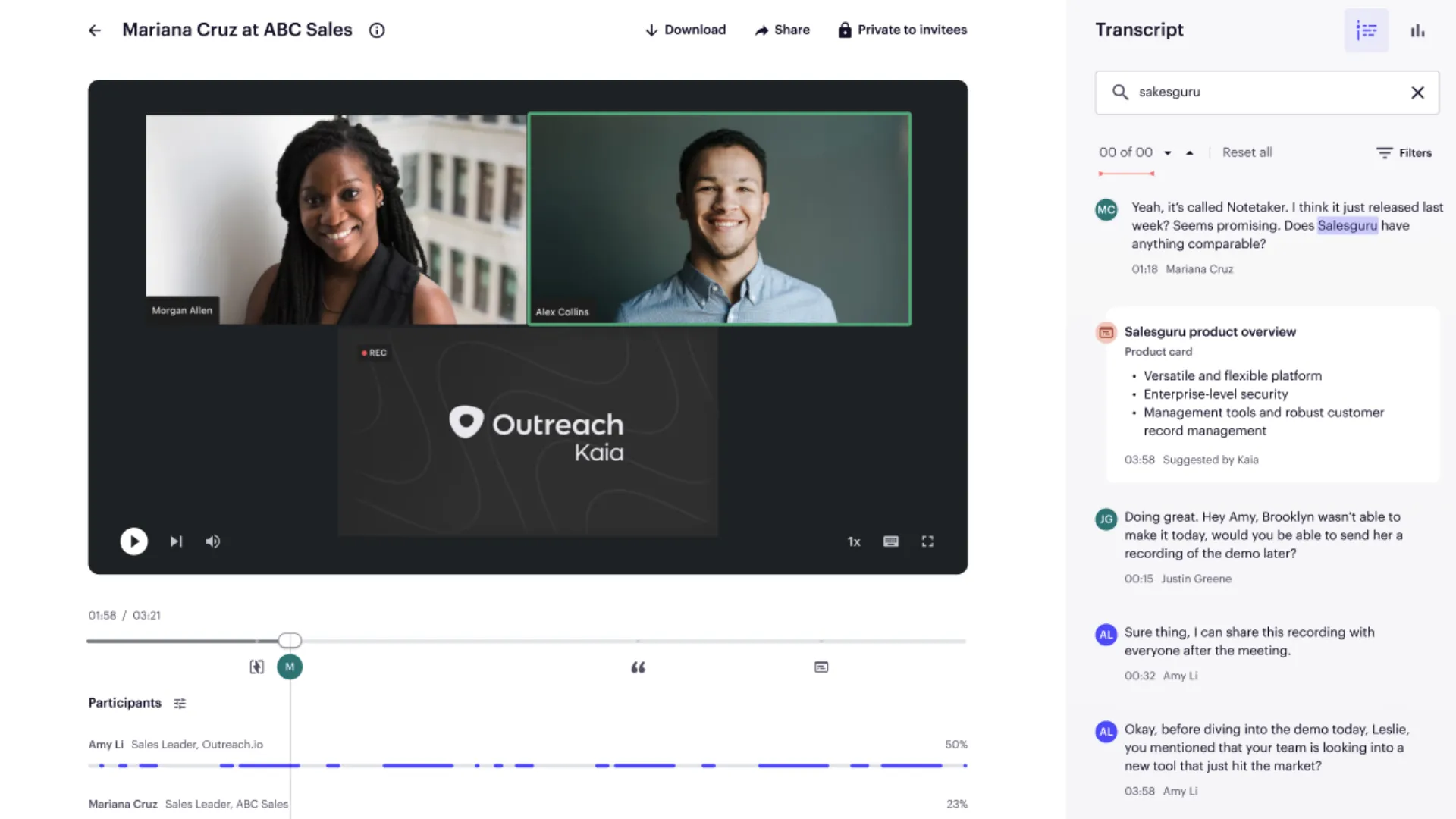Adjust participants settings sliders icon
1456x819 pixels.
click(180, 704)
